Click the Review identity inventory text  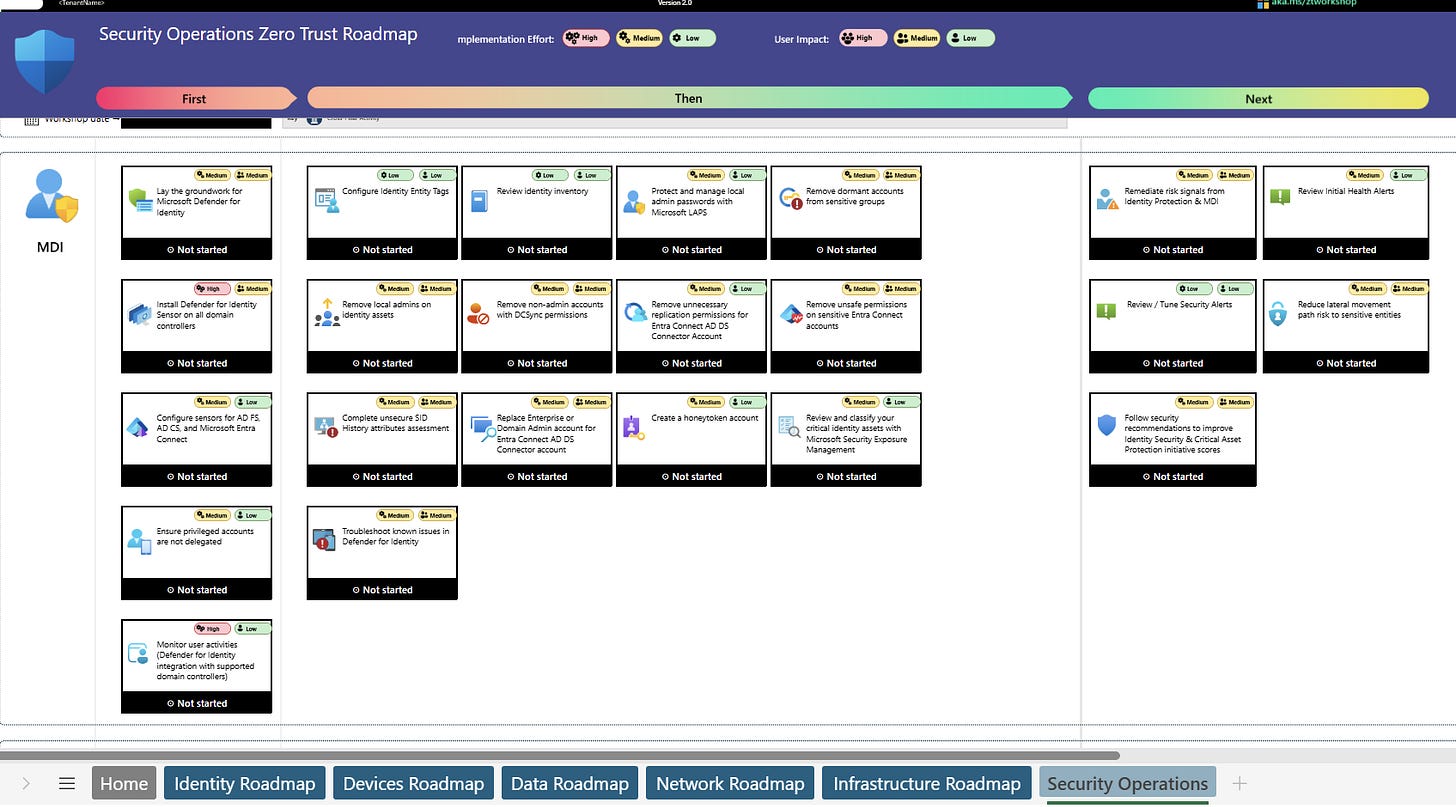pyautogui.click(x=543, y=191)
